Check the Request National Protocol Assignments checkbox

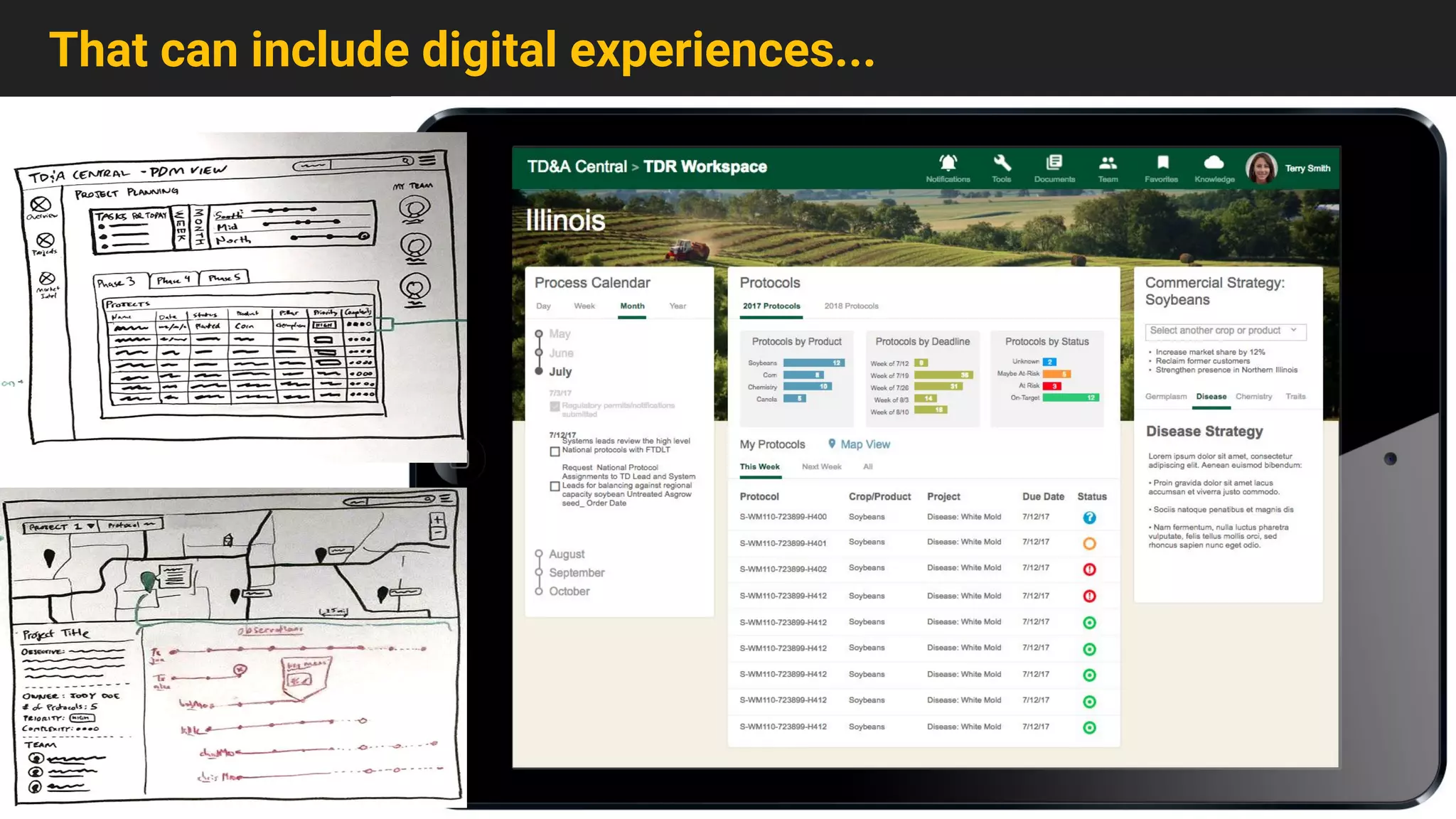click(555, 486)
